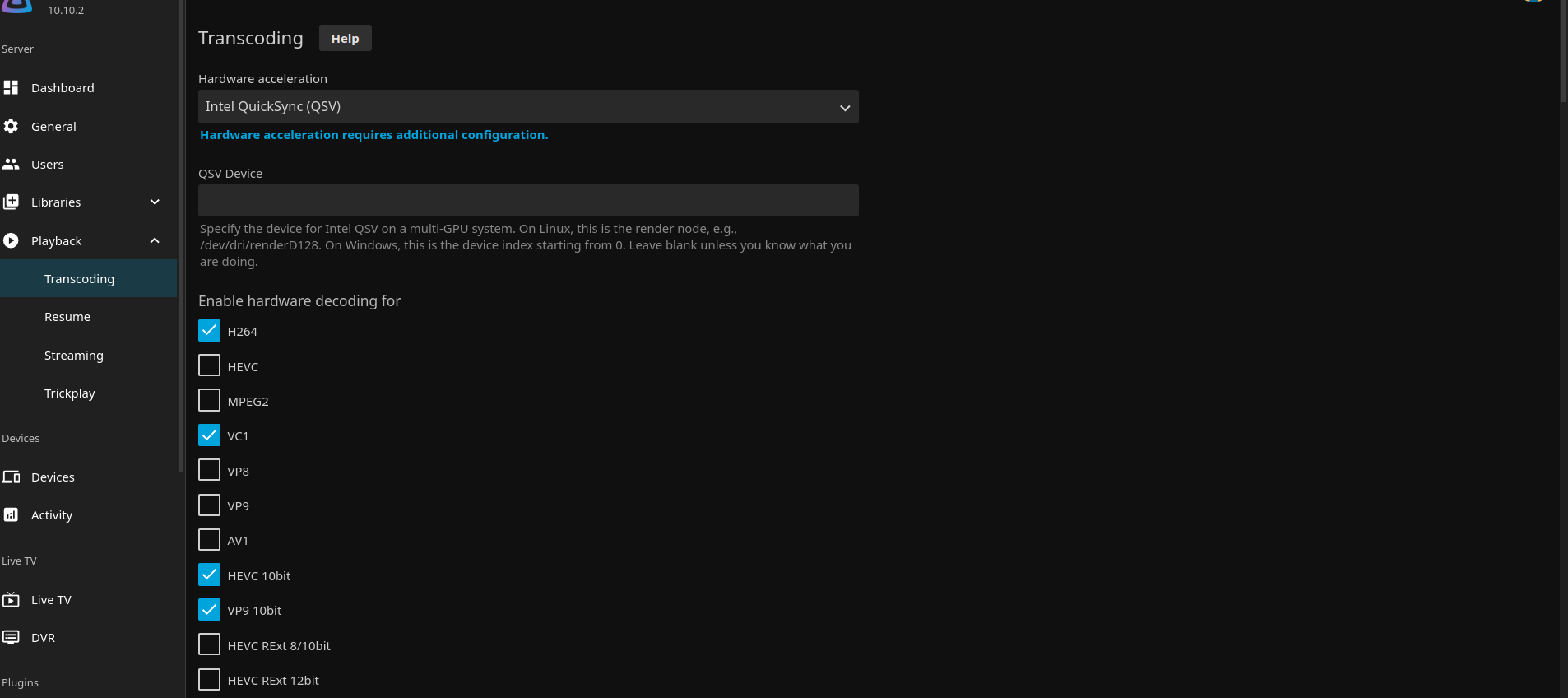This screenshot has width=1568, height=698.
Task: Enable AV1 hardware decoding checkbox
Action: pyautogui.click(x=209, y=540)
